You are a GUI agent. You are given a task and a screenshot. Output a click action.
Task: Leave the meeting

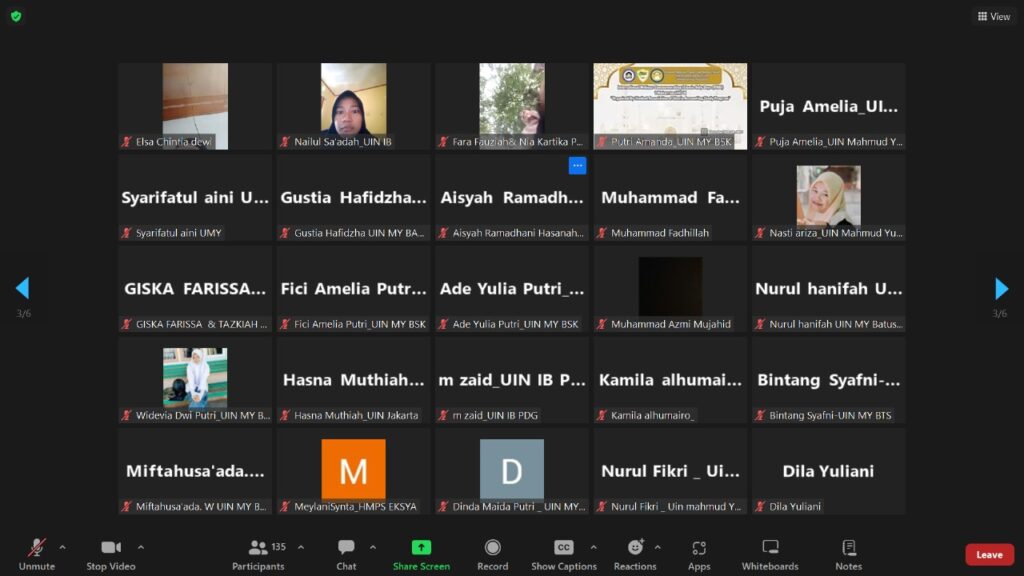[x=989, y=555]
